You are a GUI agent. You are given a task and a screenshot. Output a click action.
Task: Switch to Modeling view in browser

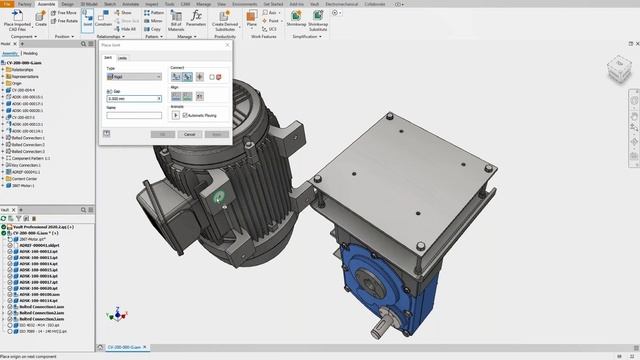(x=30, y=53)
